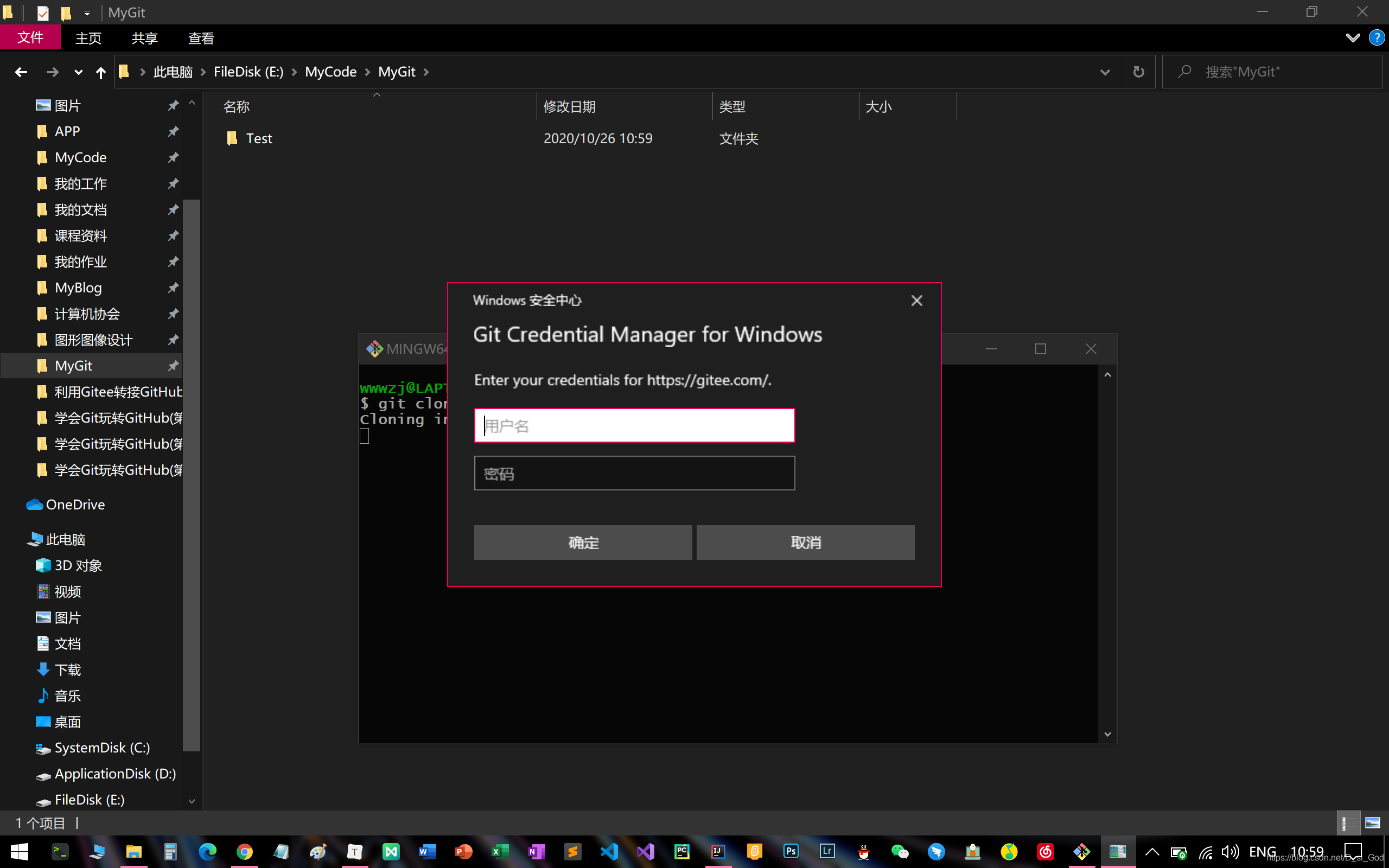Viewport: 1389px width, 868px height.
Task: Open the 查看 ribbon tab
Action: [201, 39]
